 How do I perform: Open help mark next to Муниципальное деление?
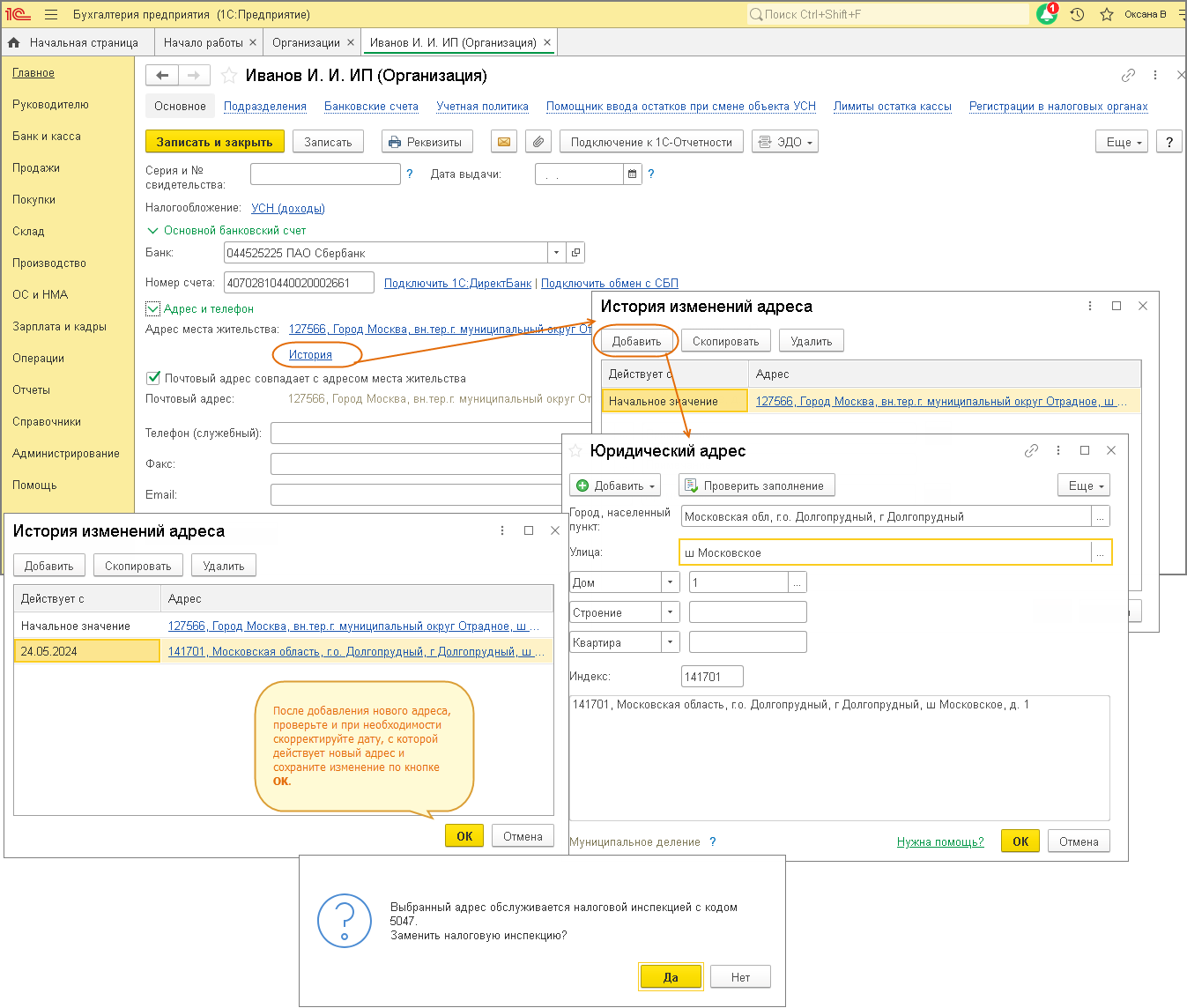[713, 842]
